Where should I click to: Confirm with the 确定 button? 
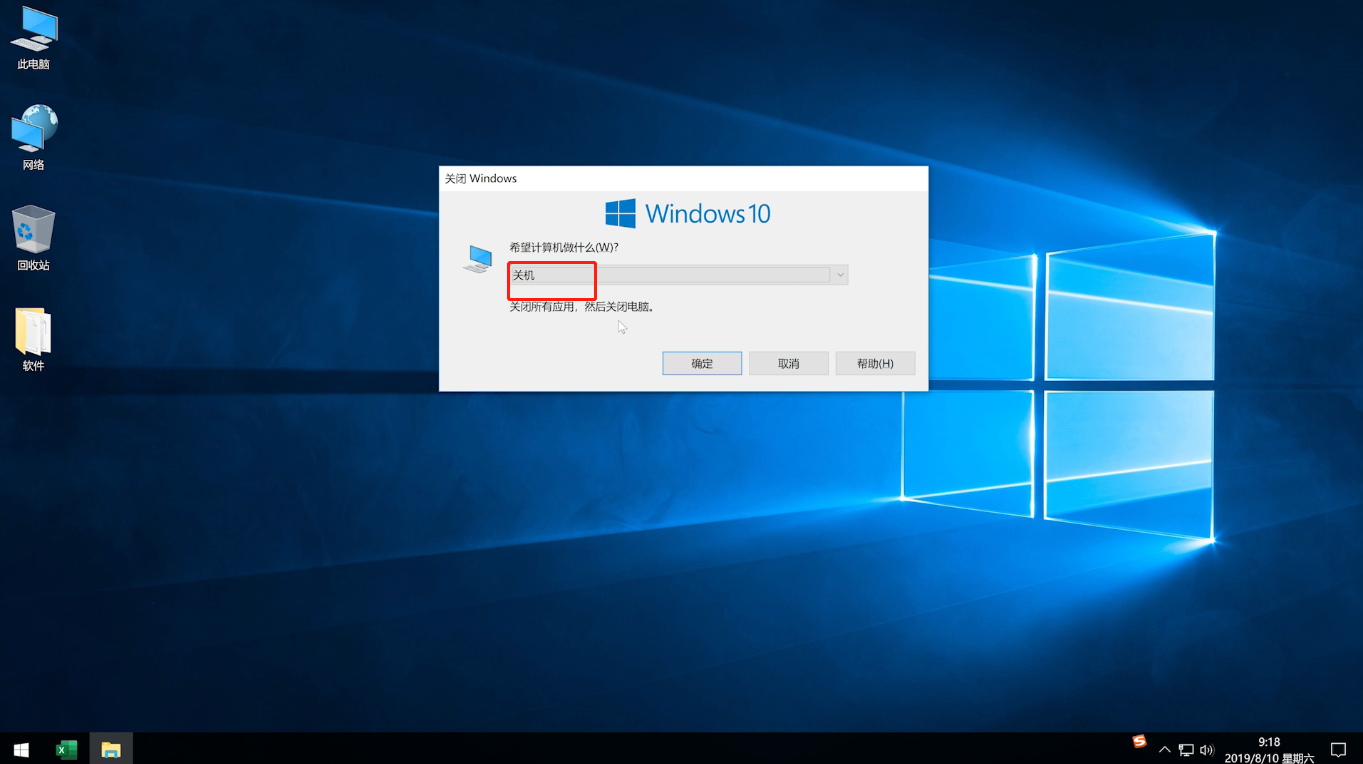702,363
